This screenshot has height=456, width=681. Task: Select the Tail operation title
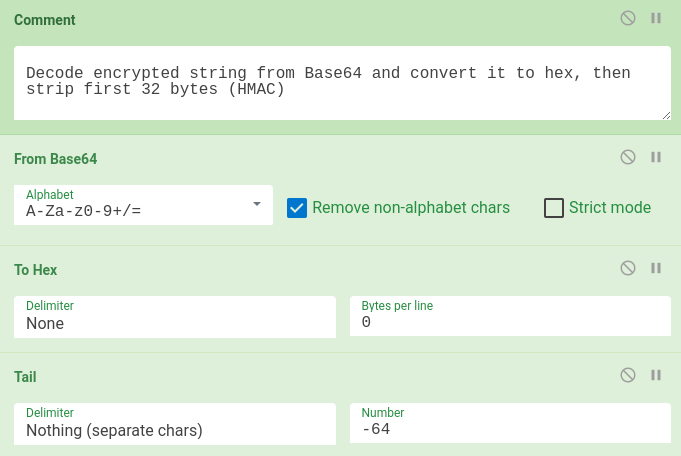[x=25, y=377]
